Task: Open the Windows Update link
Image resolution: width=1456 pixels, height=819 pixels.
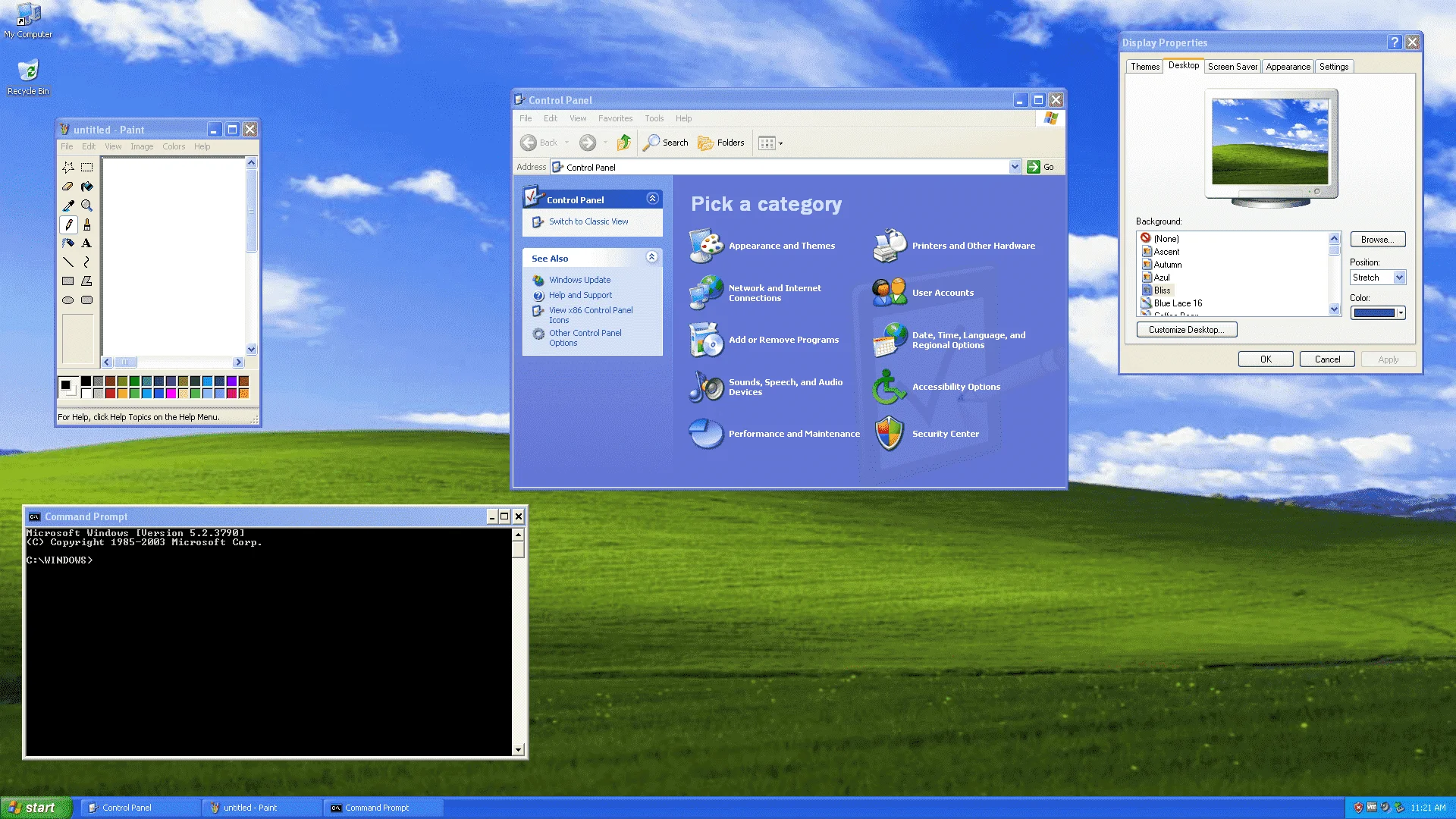Action: pyautogui.click(x=579, y=280)
